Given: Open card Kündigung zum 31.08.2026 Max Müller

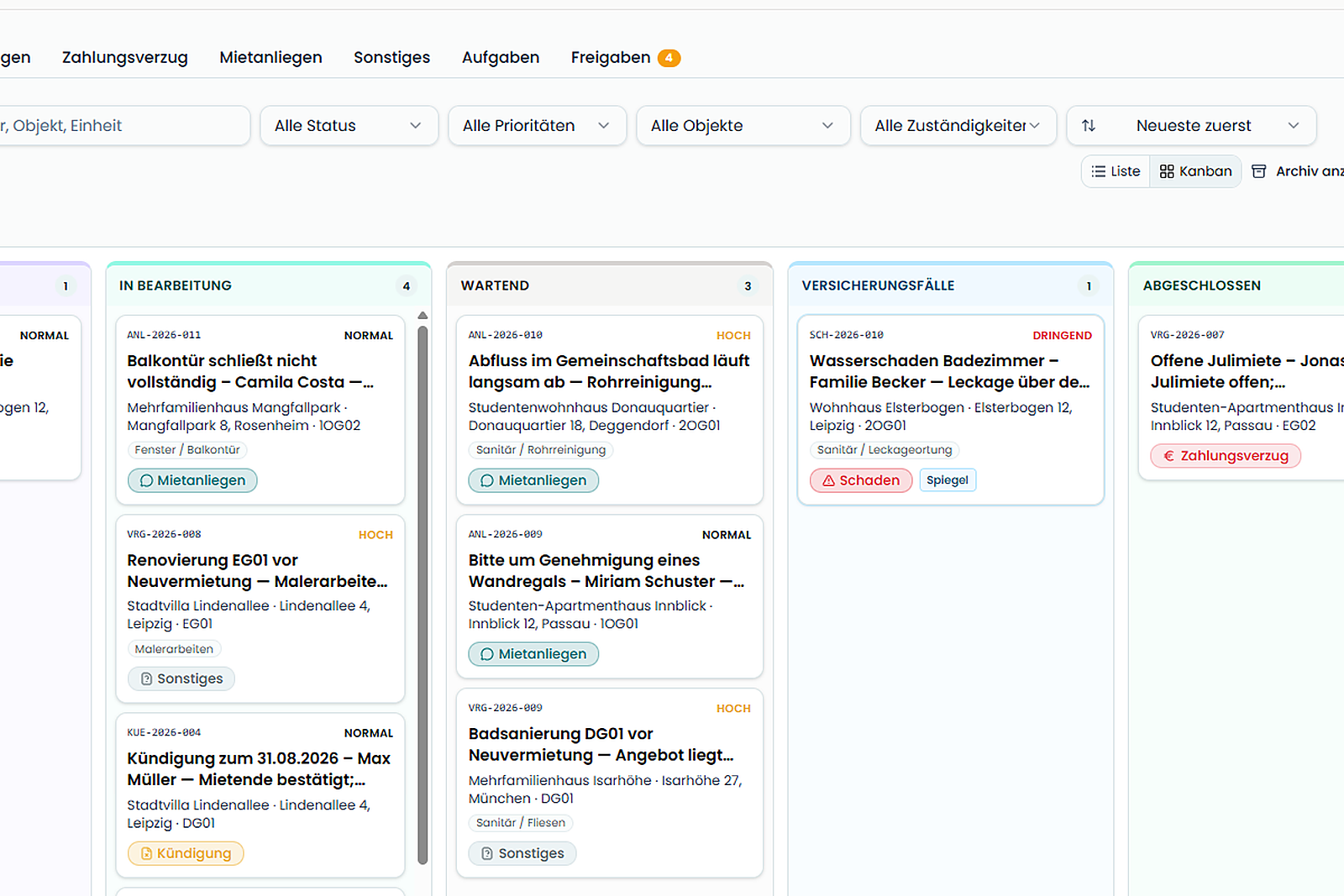Looking at the screenshot, I should point(260,795).
